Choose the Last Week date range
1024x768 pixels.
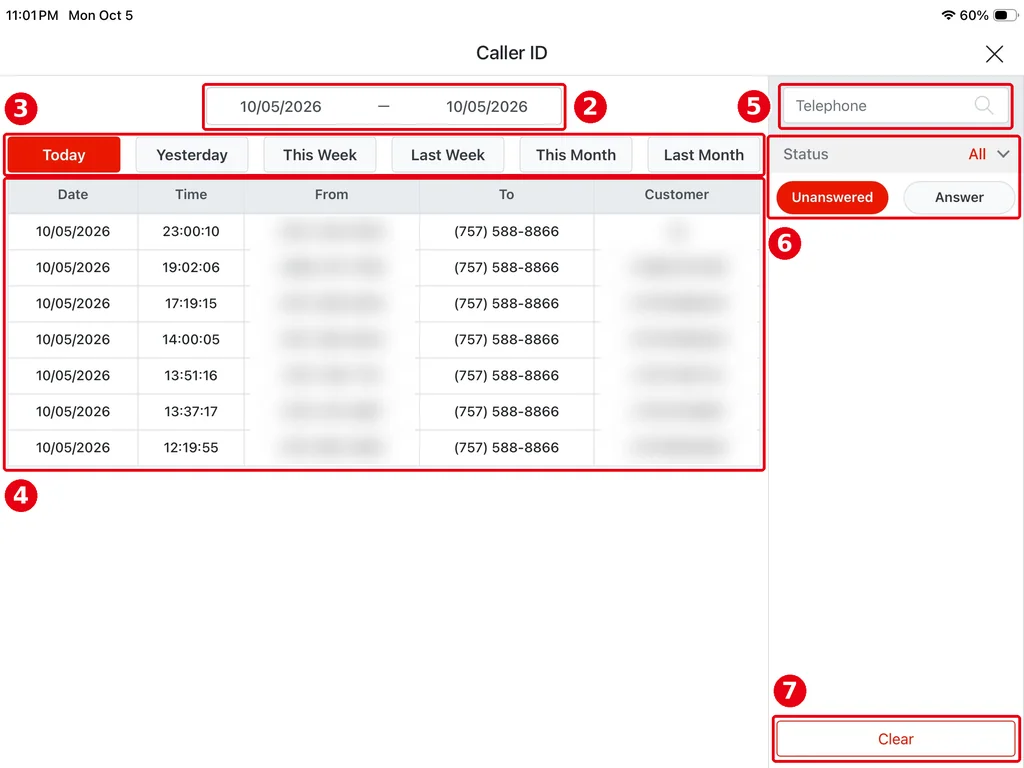tap(448, 155)
